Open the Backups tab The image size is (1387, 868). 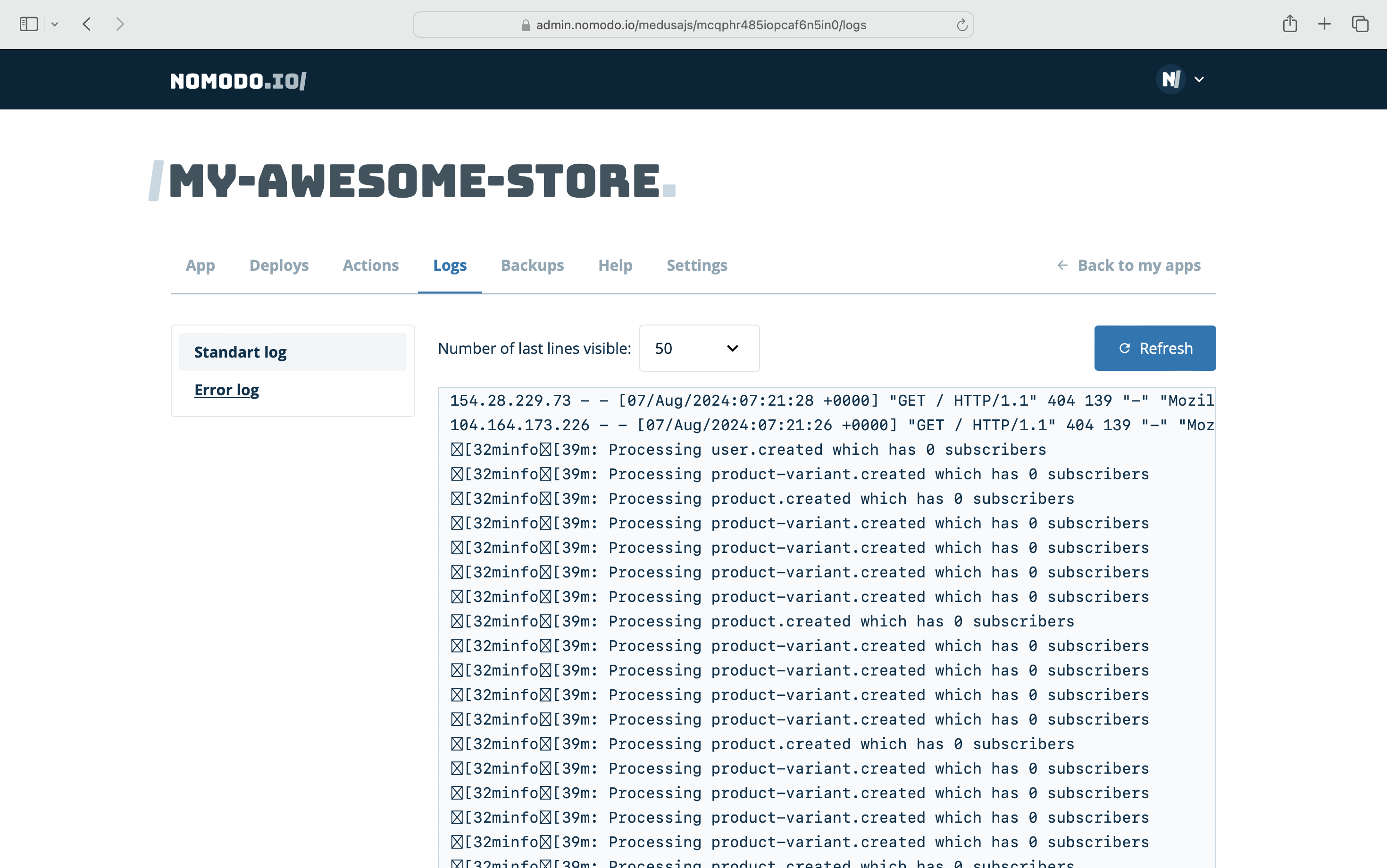[x=532, y=265]
